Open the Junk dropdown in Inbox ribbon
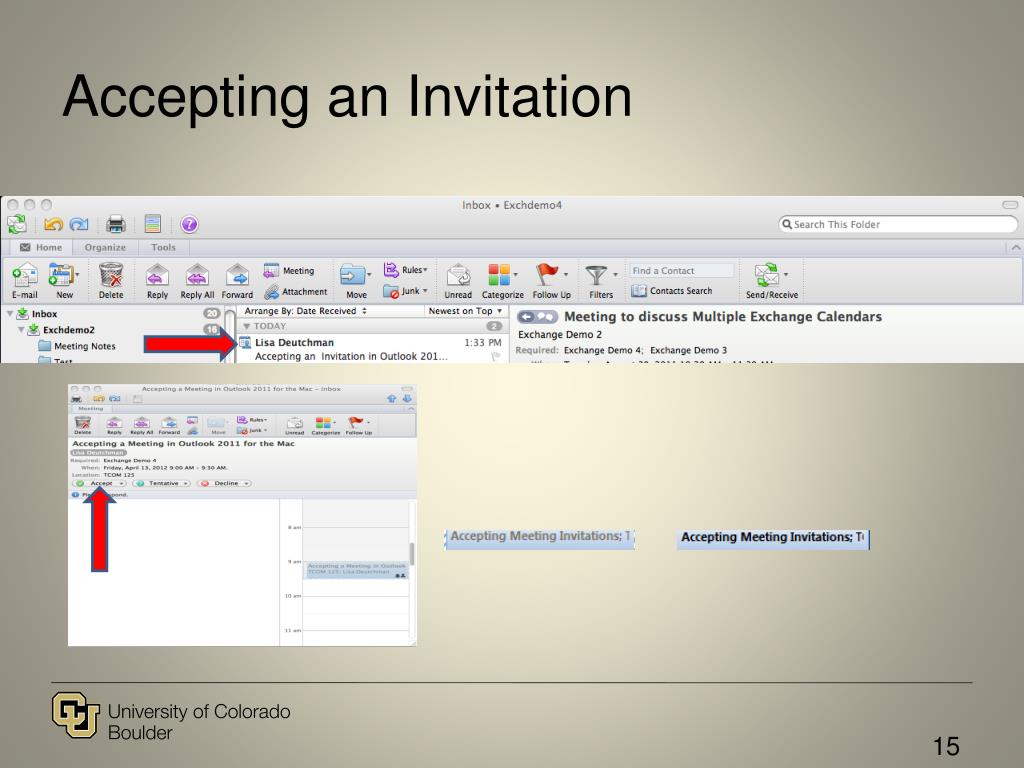Screen dimensions: 1024x768 tap(425, 291)
